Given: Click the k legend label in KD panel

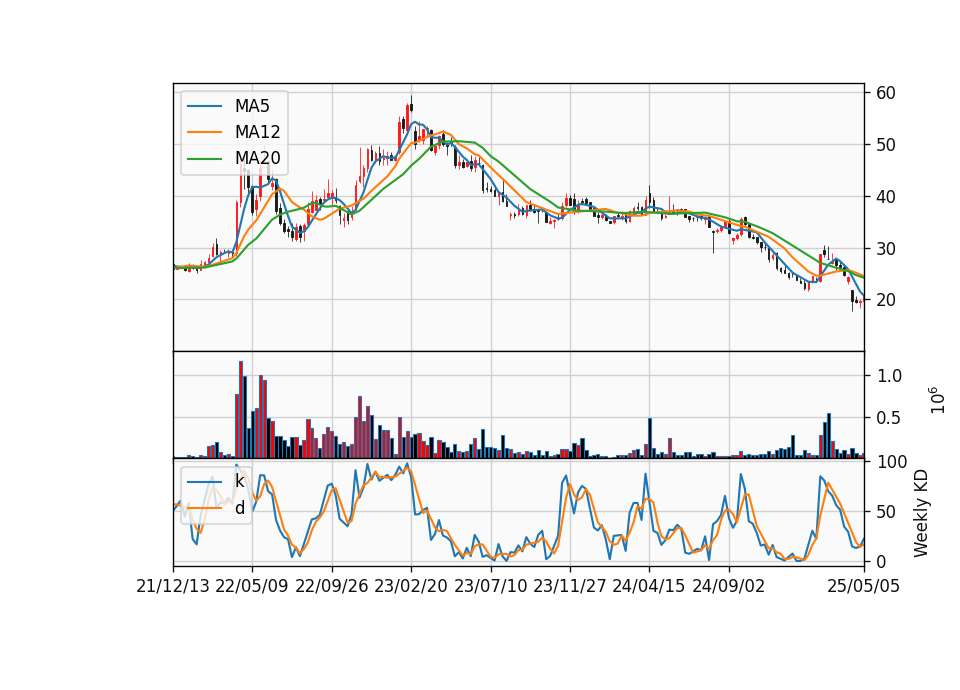Looking at the screenshot, I should [x=239, y=481].
